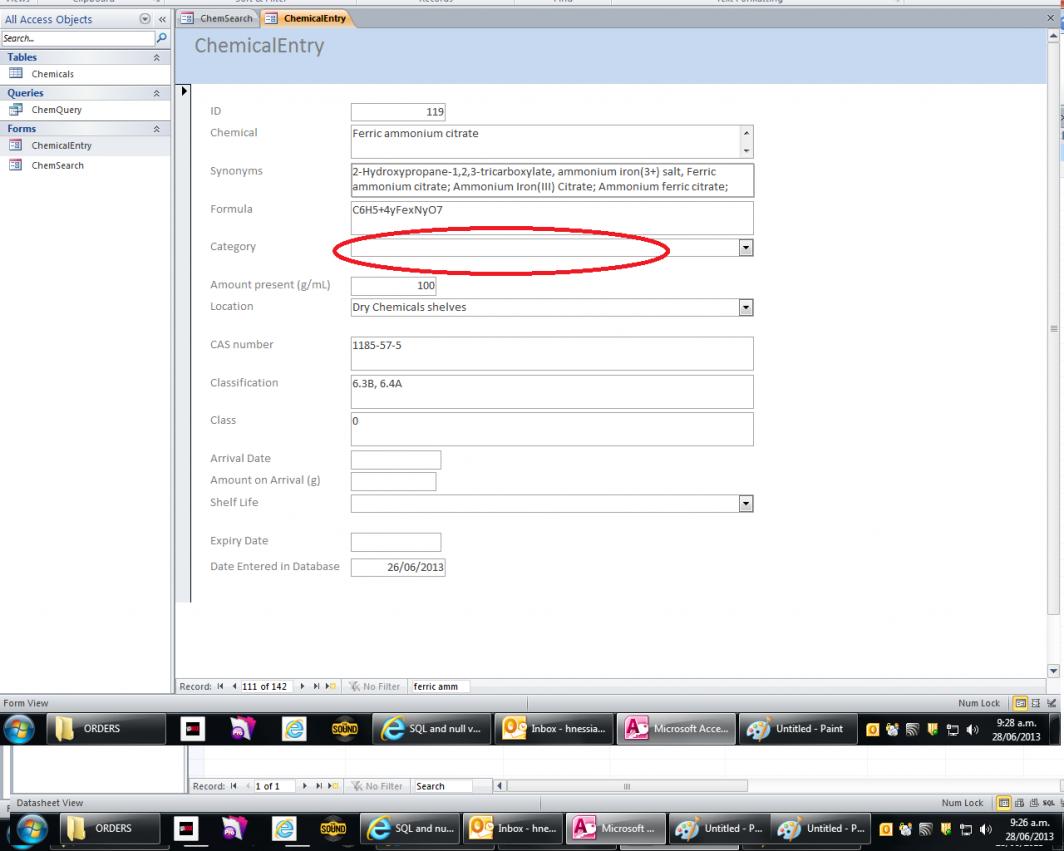Viewport: 1064px width, 851px height.
Task: Close the ChemicalEntry document with X button
Action: click(1050, 18)
